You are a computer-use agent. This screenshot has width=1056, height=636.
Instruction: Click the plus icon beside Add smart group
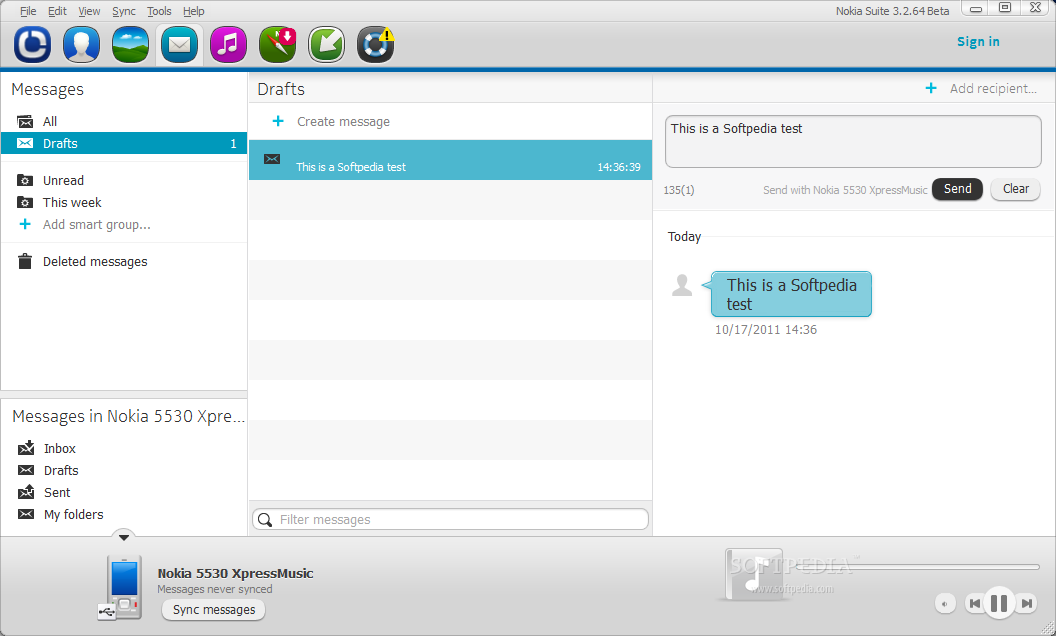25,224
